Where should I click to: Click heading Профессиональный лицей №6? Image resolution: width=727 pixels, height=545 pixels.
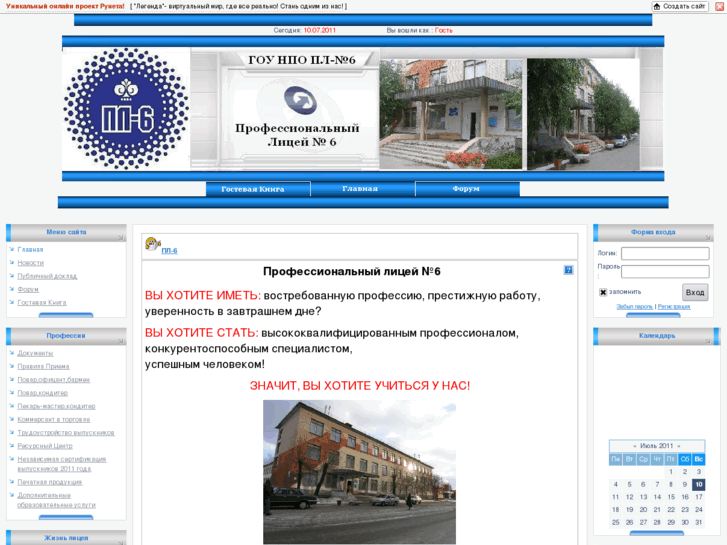tap(351, 272)
